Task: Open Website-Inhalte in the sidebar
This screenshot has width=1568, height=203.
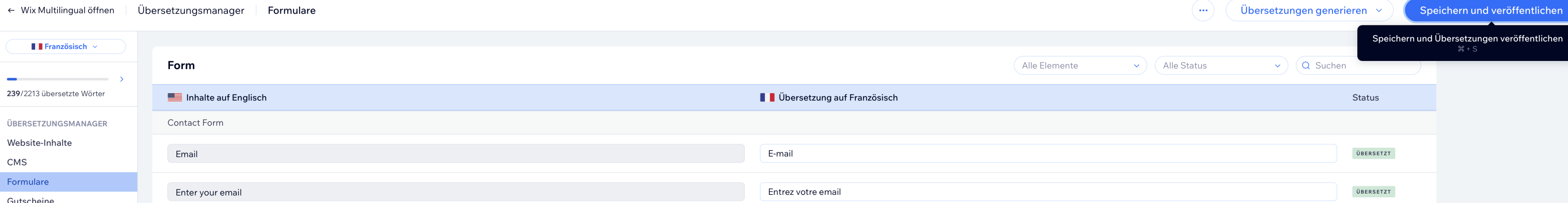Action: click(40, 143)
